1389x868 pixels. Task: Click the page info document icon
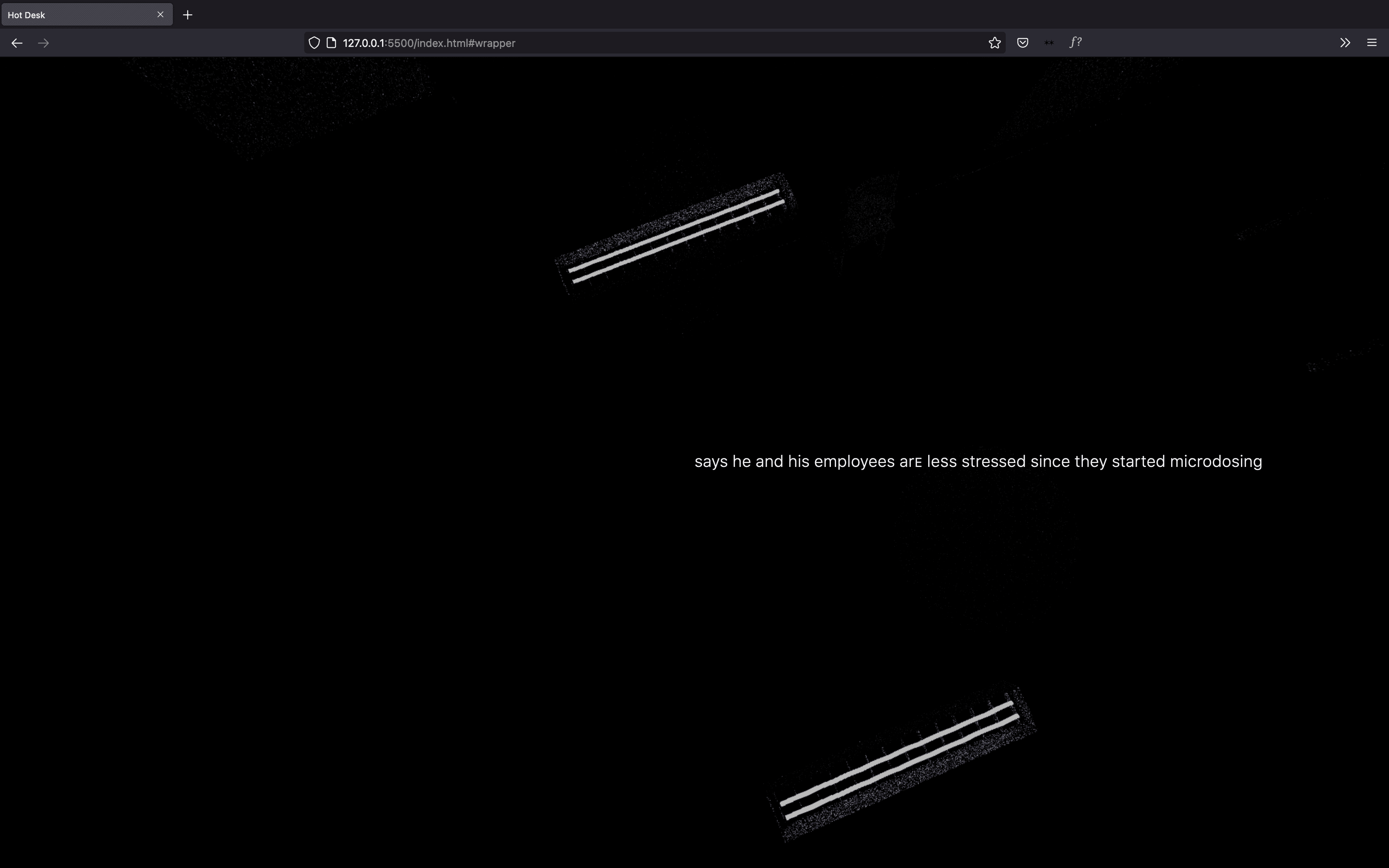pyautogui.click(x=331, y=43)
